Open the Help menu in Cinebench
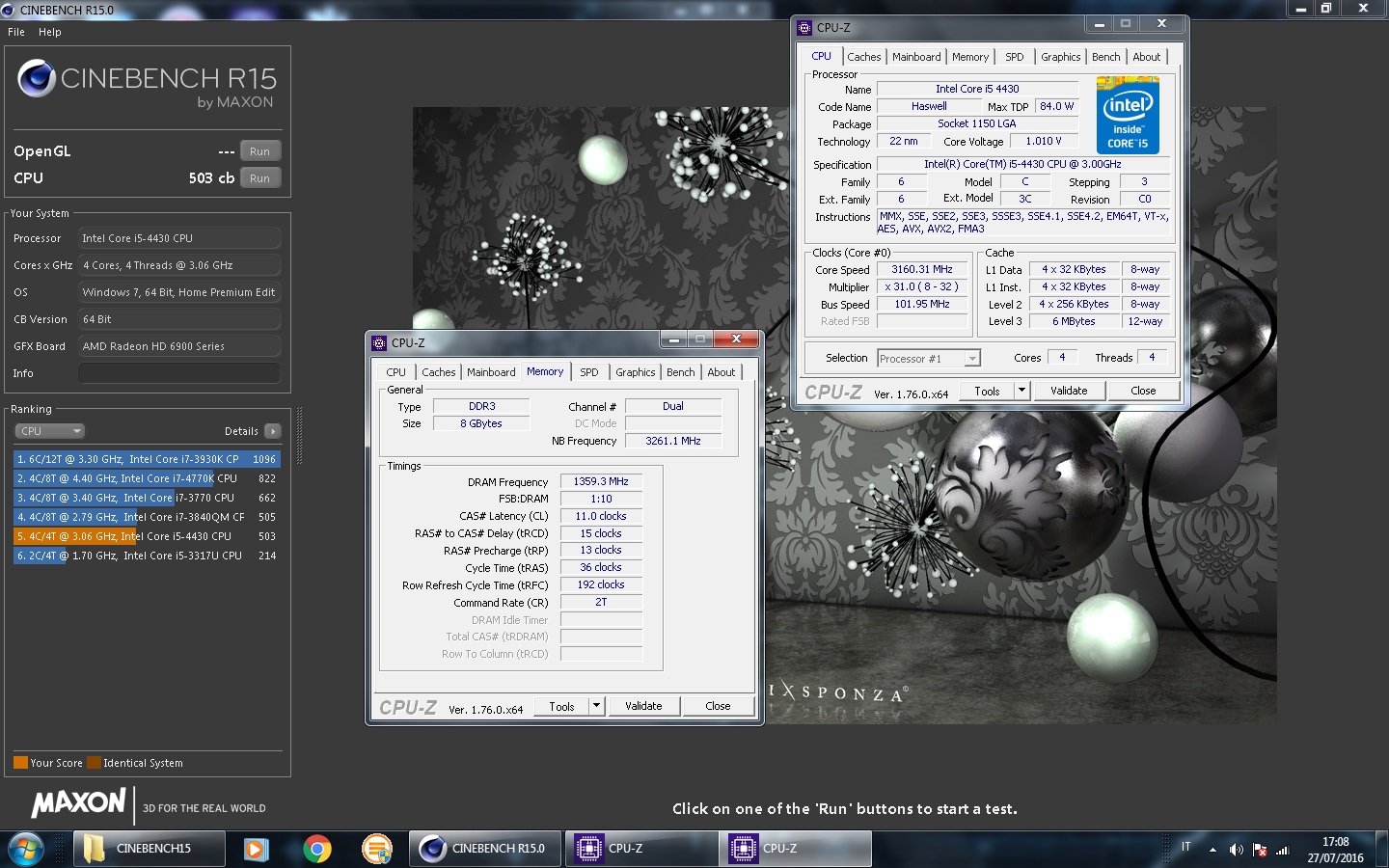Viewport: 1389px width, 868px height. 50,32
